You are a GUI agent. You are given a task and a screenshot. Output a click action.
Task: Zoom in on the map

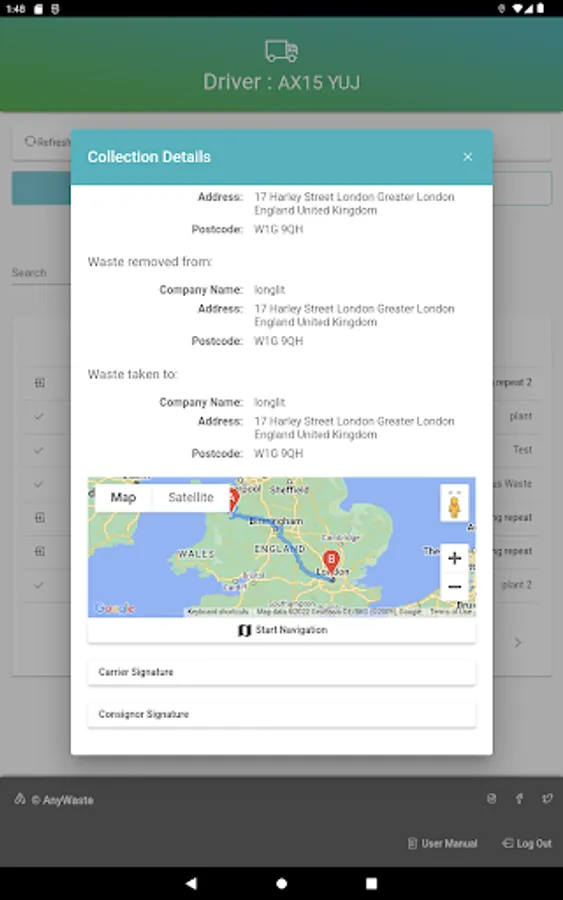click(x=455, y=558)
